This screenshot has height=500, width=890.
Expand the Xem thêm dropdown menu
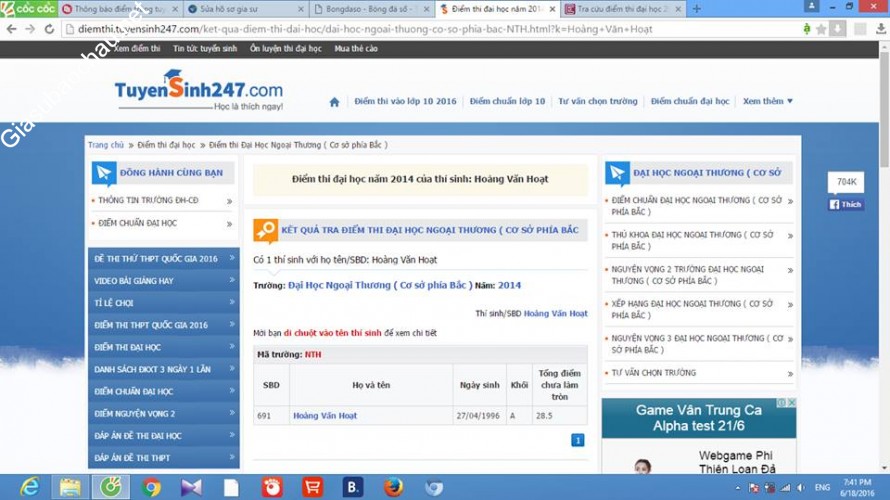[x=767, y=101]
